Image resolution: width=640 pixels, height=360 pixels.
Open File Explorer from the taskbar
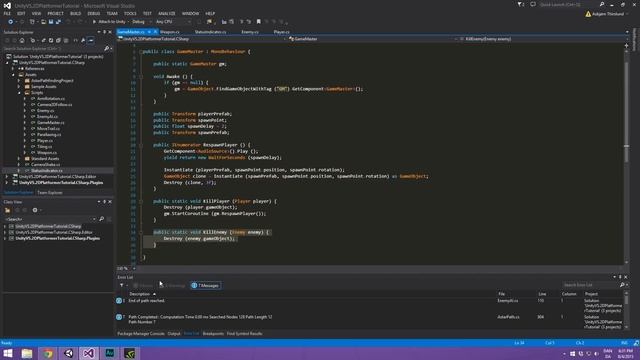[x=27, y=353]
